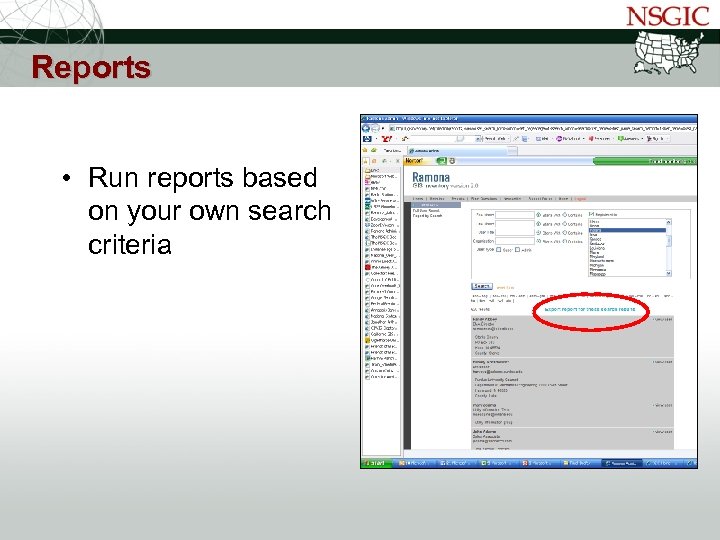This screenshot has width=720, height=540.
Task: Click the browser address bar
Action: [543, 129]
